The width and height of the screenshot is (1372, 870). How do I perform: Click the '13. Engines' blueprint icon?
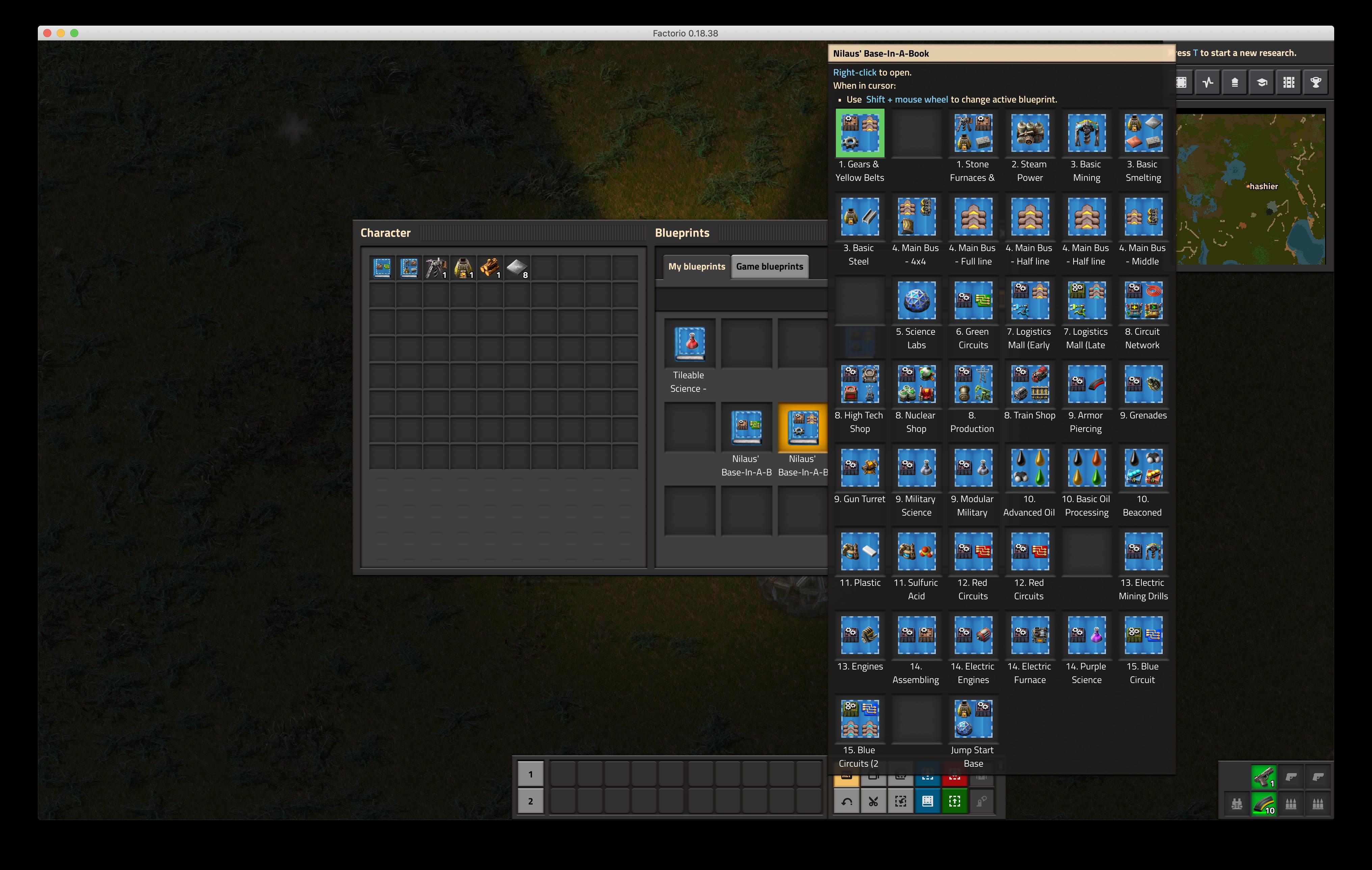(x=860, y=635)
